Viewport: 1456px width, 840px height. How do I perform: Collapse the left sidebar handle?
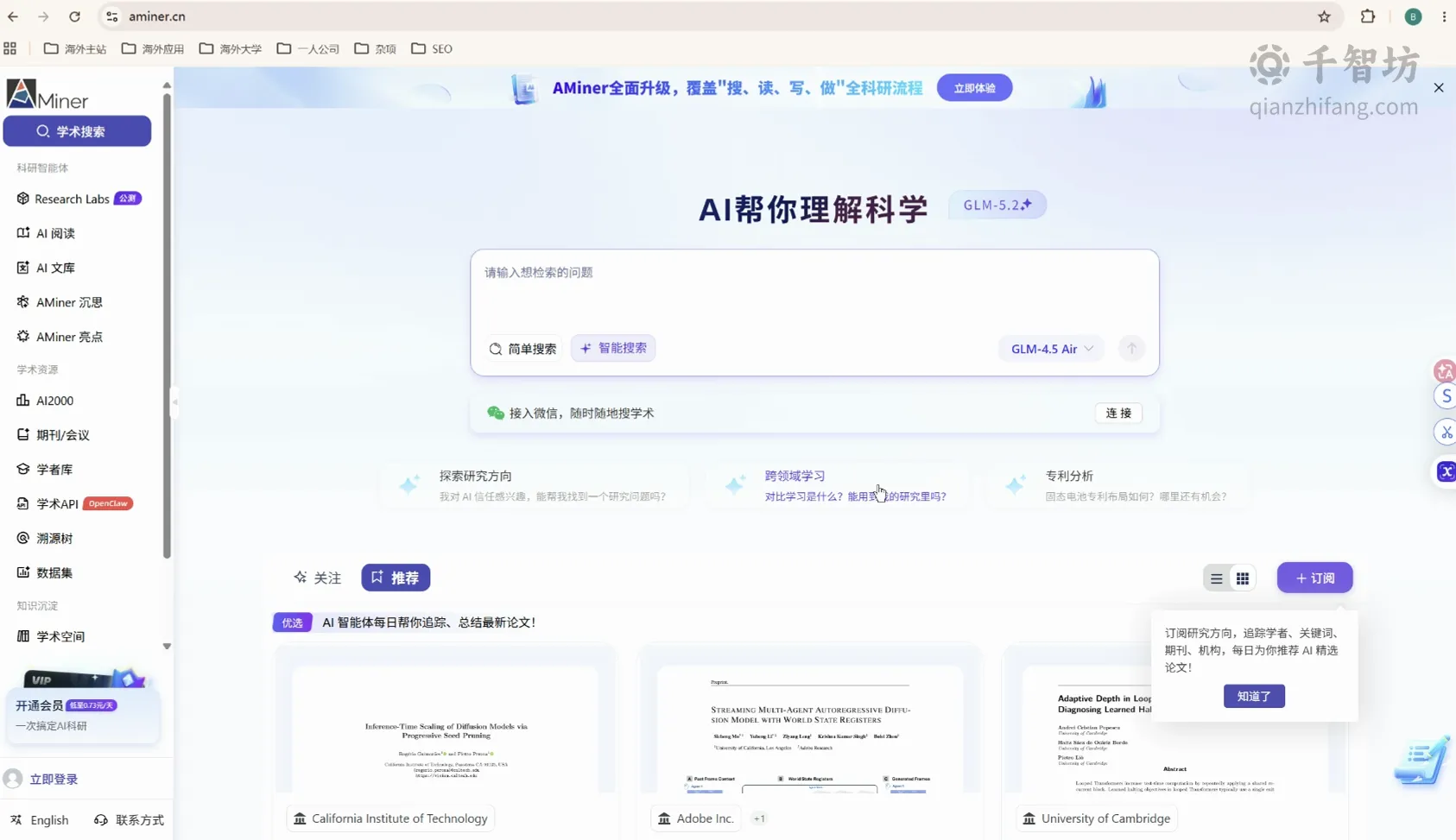point(175,401)
